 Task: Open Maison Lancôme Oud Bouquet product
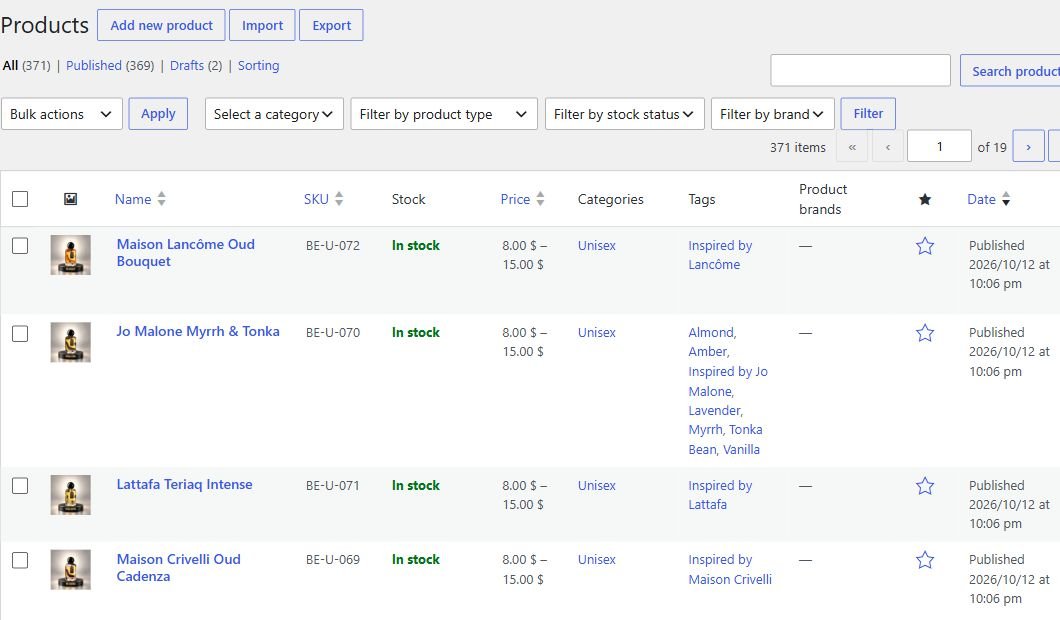tap(185, 253)
